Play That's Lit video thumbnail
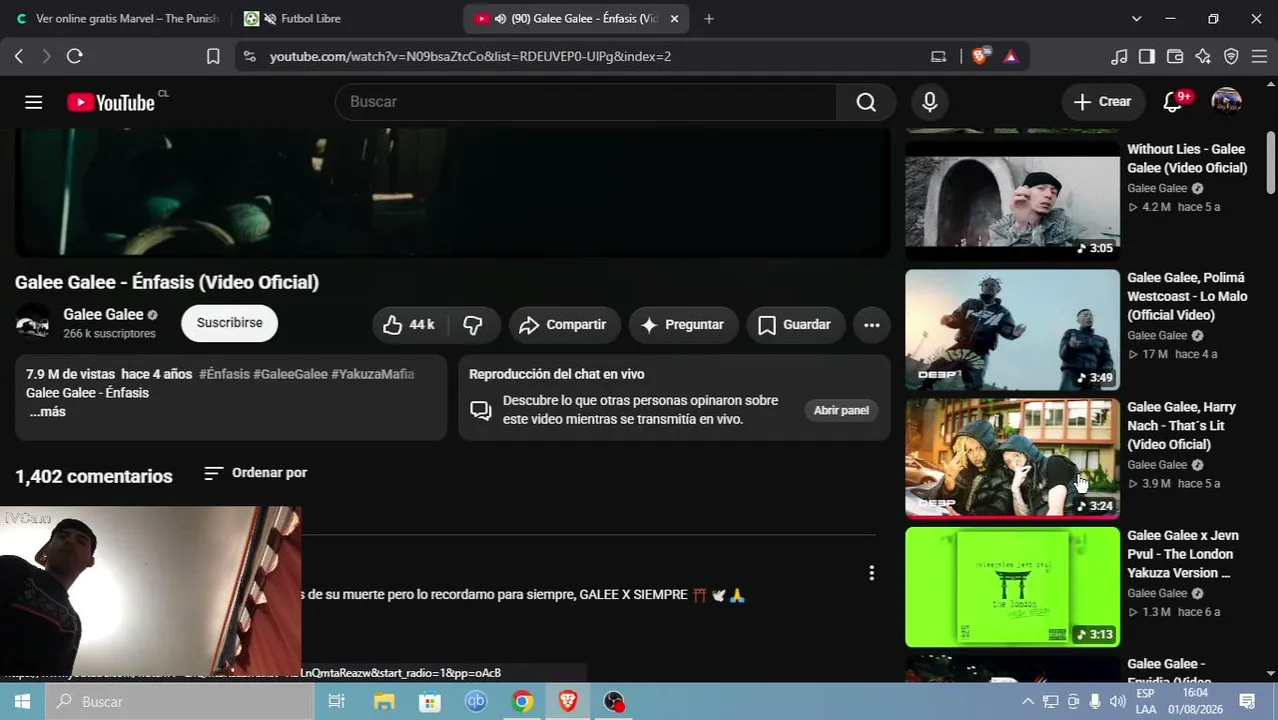Screen dimensions: 1278x720 [1012, 458]
